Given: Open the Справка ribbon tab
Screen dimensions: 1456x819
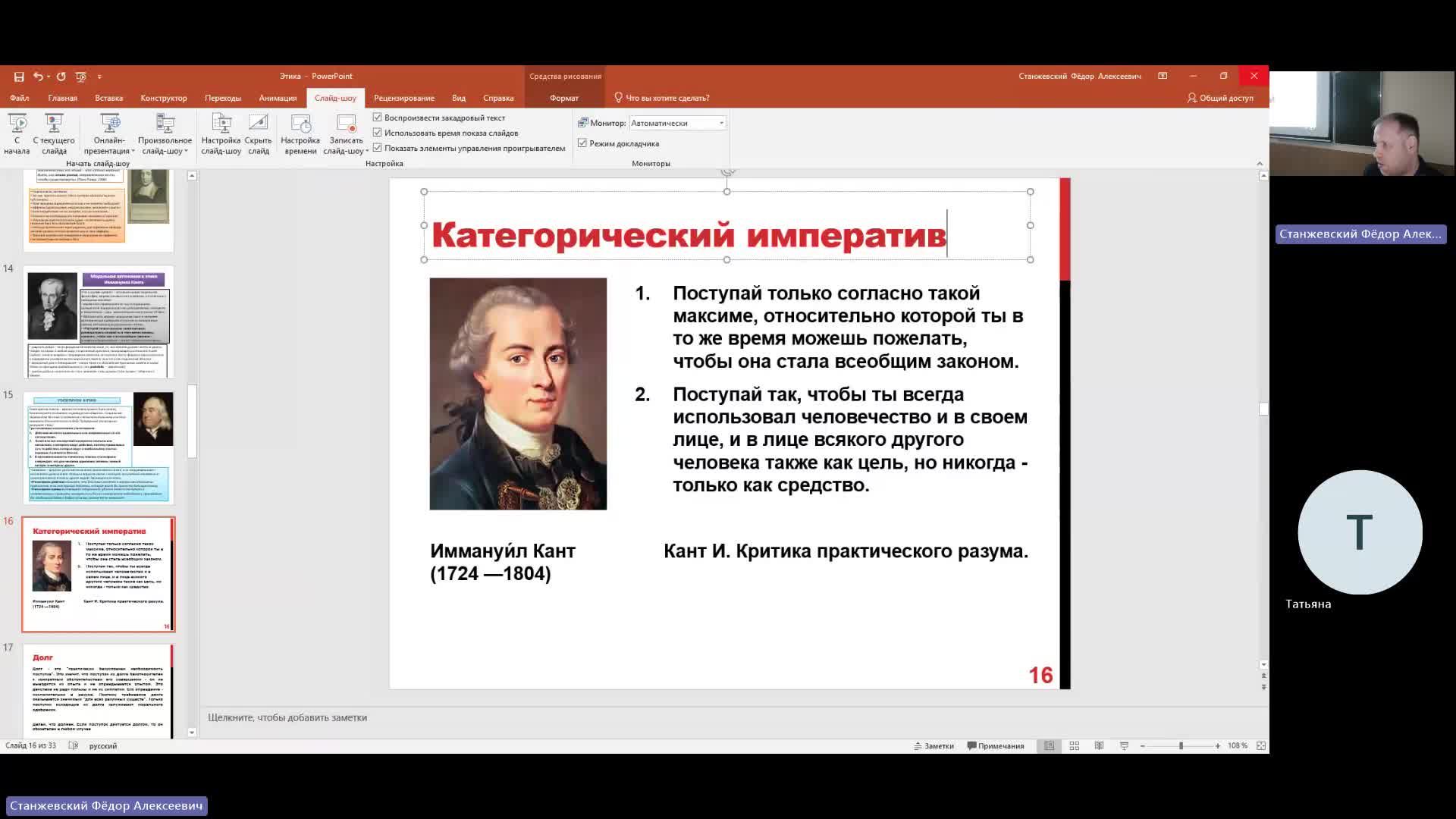Looking at the screenshot, I should pos(498,98).
